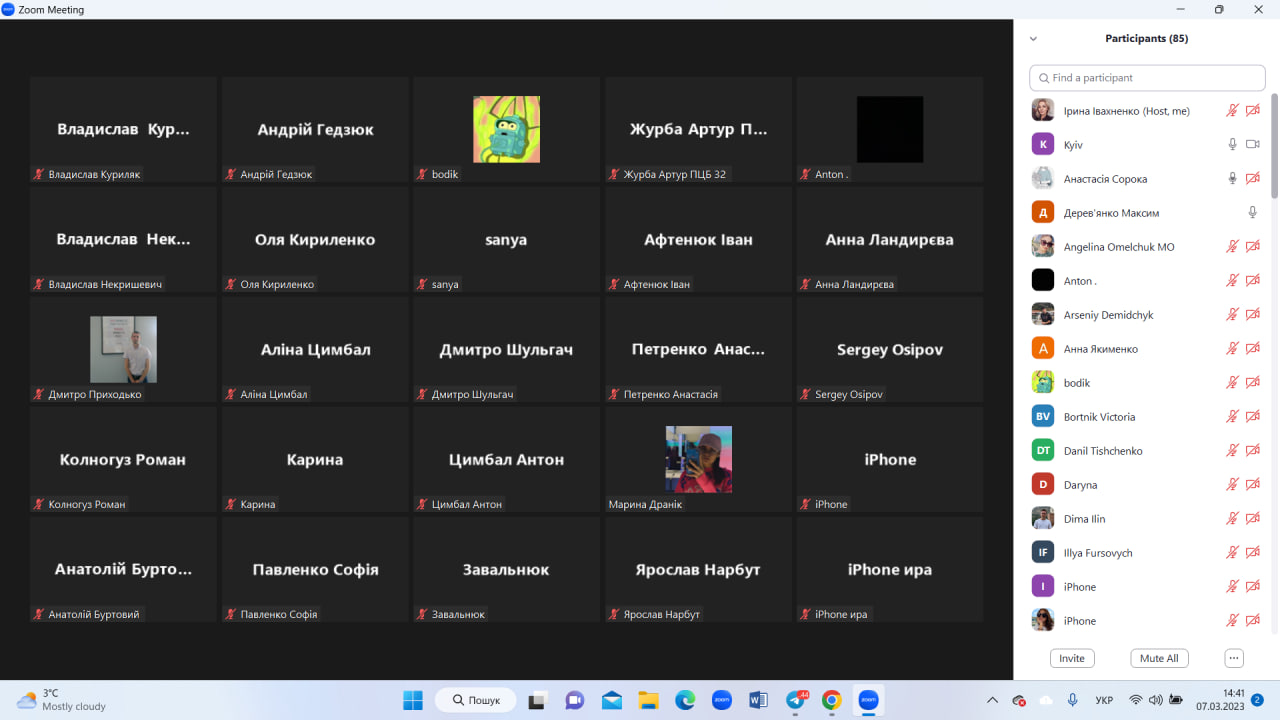Open Telegram from the taskbar
Viewport: 1280px width, 720px height.
pos(795,700)
